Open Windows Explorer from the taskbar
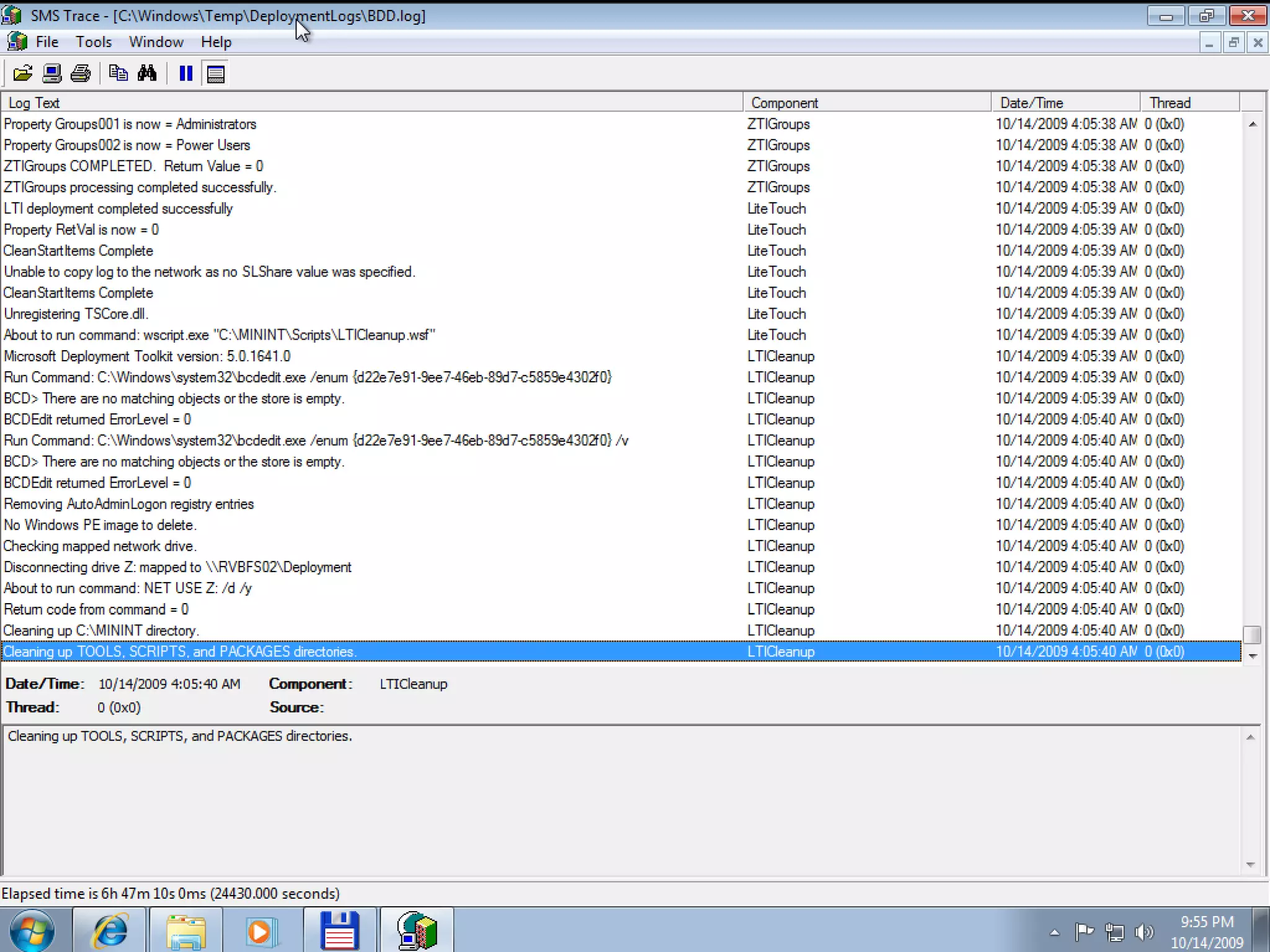The width and height of the screenshot is (1270, 952). (x=186, y=930)
